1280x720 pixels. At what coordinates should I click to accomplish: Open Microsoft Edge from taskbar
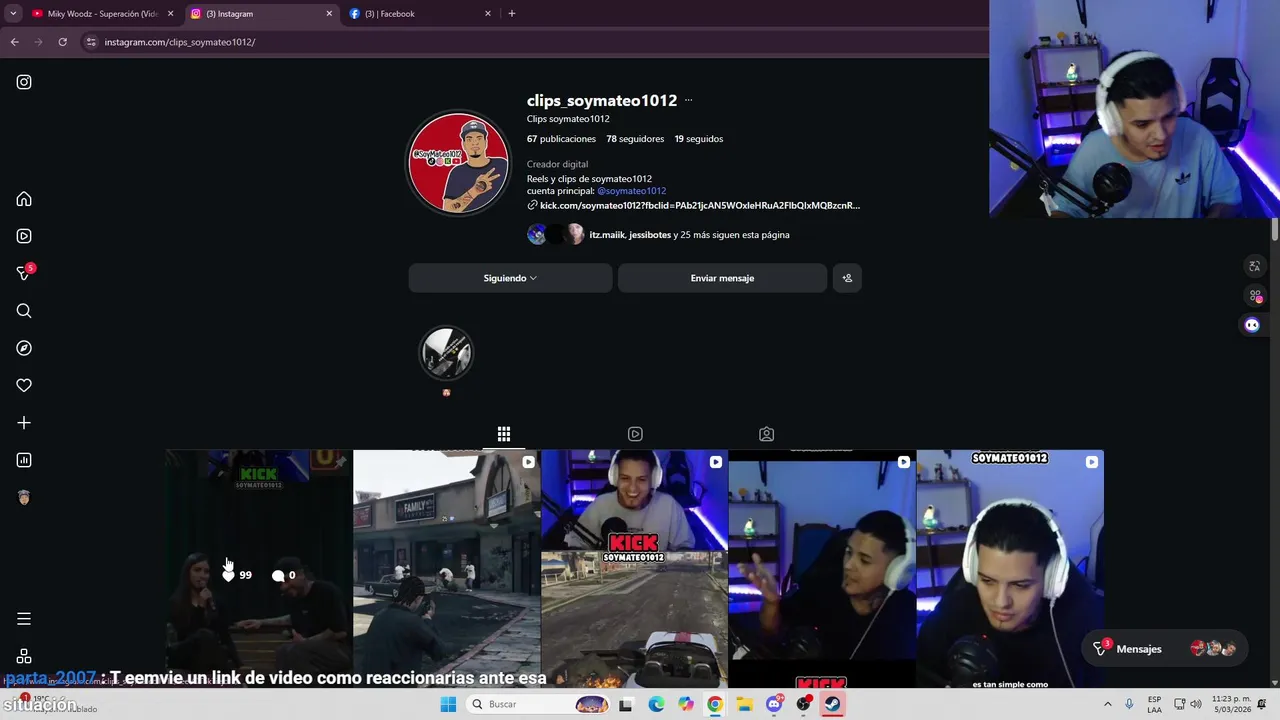click(x=656, y=704)
